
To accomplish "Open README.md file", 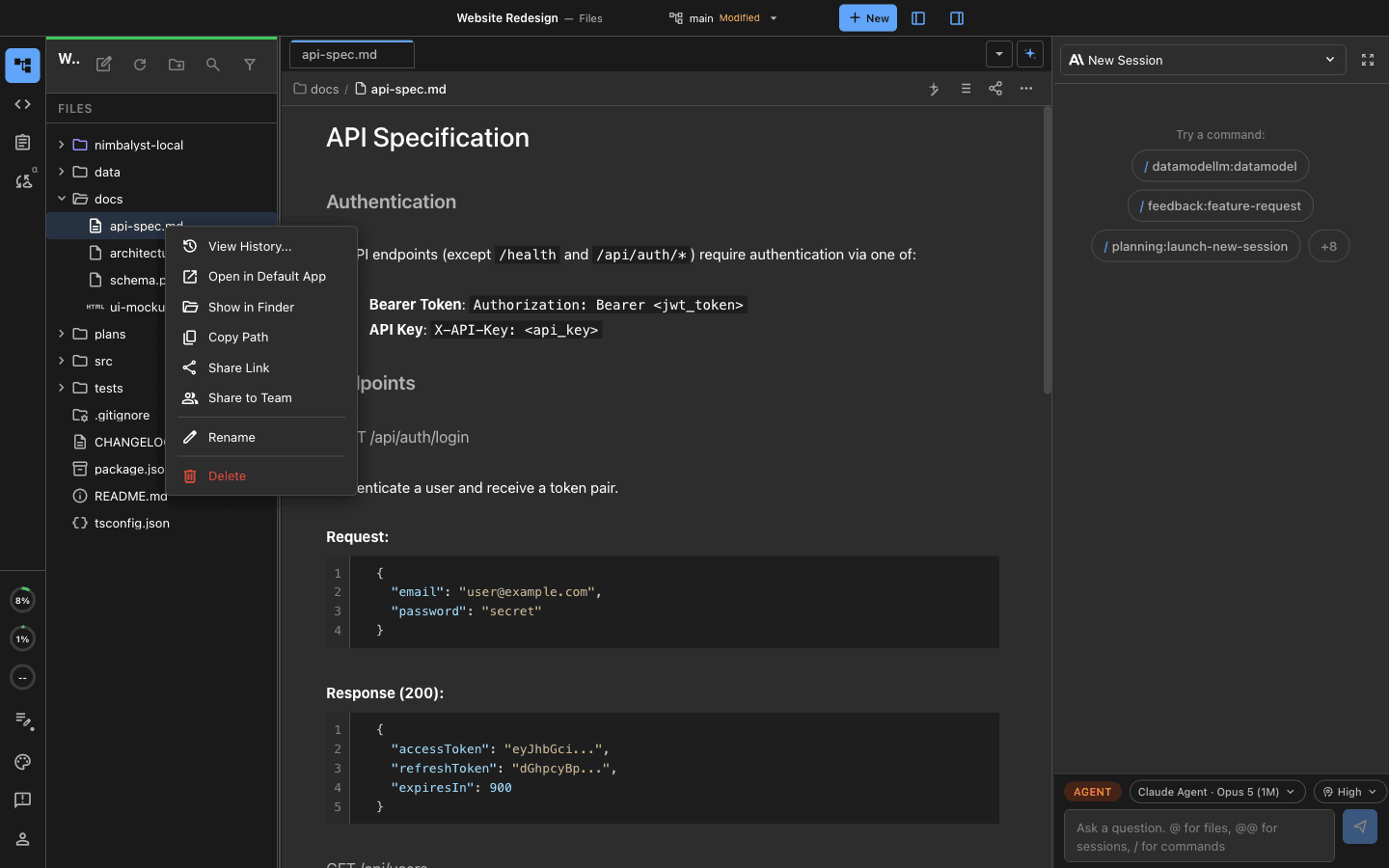I will tap(106, 496).
